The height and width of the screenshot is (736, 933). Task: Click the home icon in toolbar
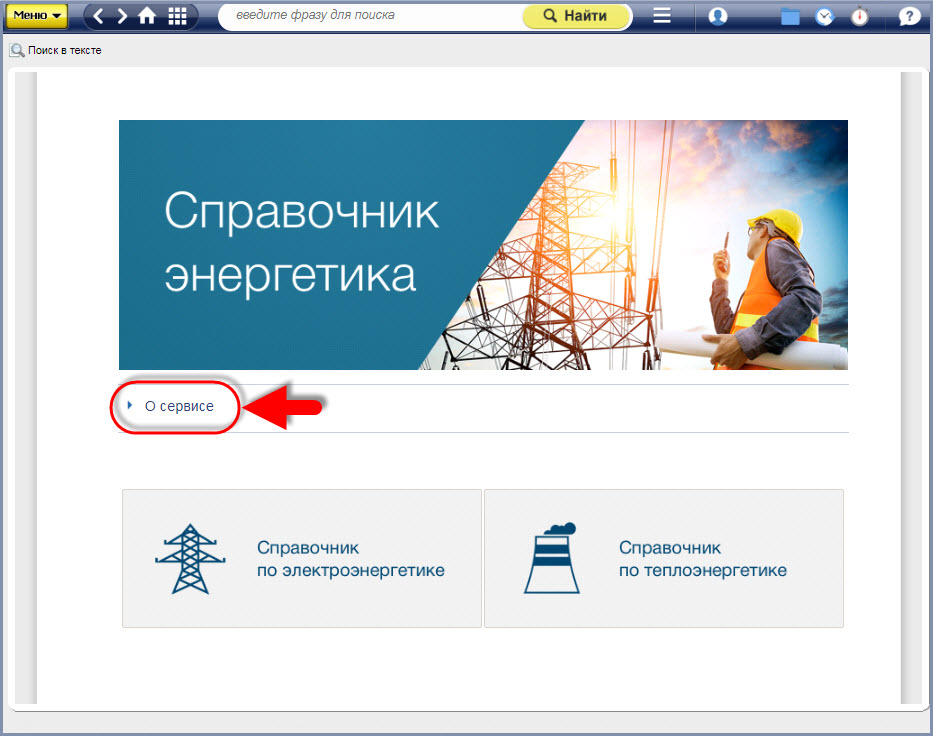pos(147,16)
